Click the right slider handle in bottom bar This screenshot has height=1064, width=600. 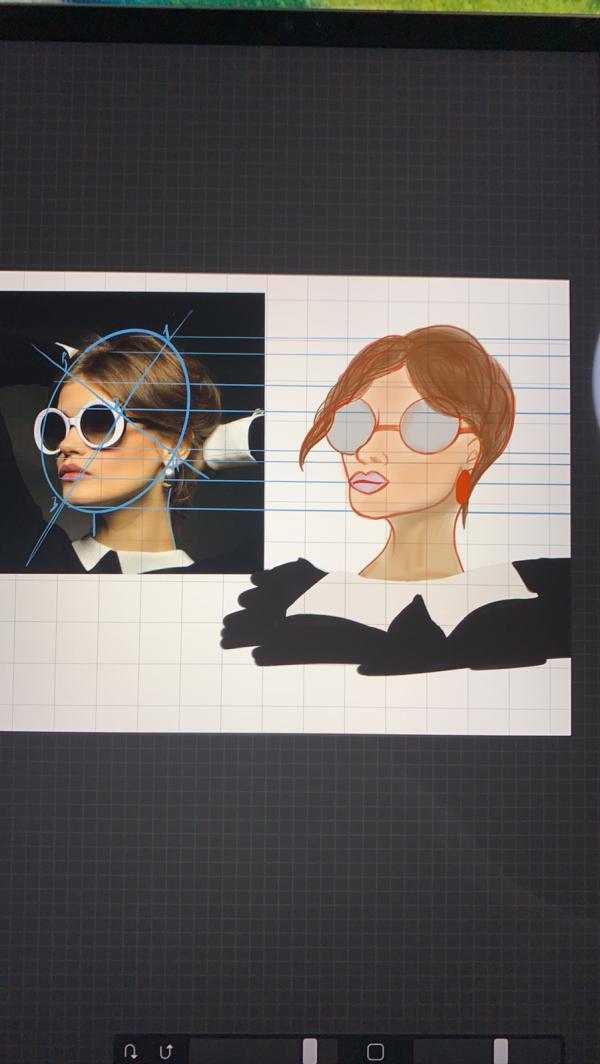coord(501,1051)
